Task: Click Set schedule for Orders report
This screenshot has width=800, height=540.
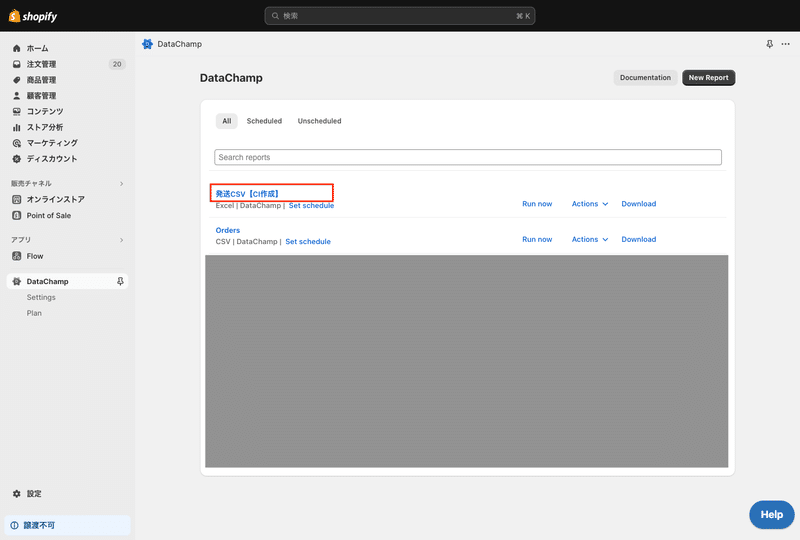Action: tap(308, 241)
